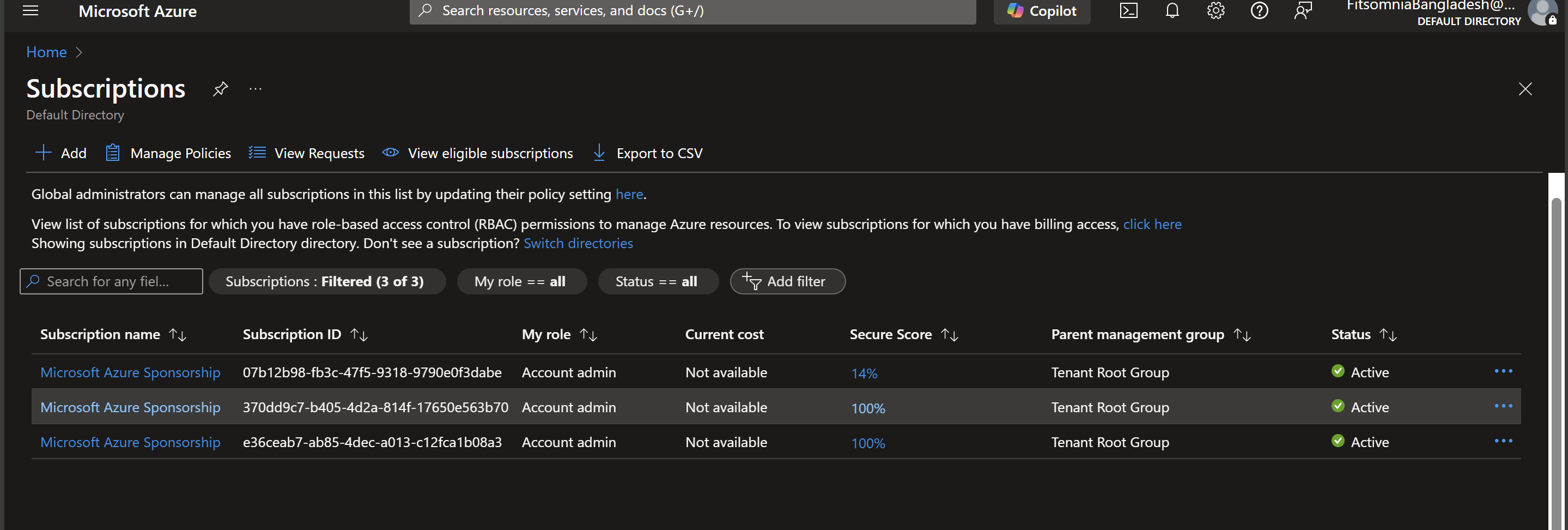Viewport: 1568px width, 530px height.
Task: Sort by Secure Score column
Action: [x=904, y=334]
